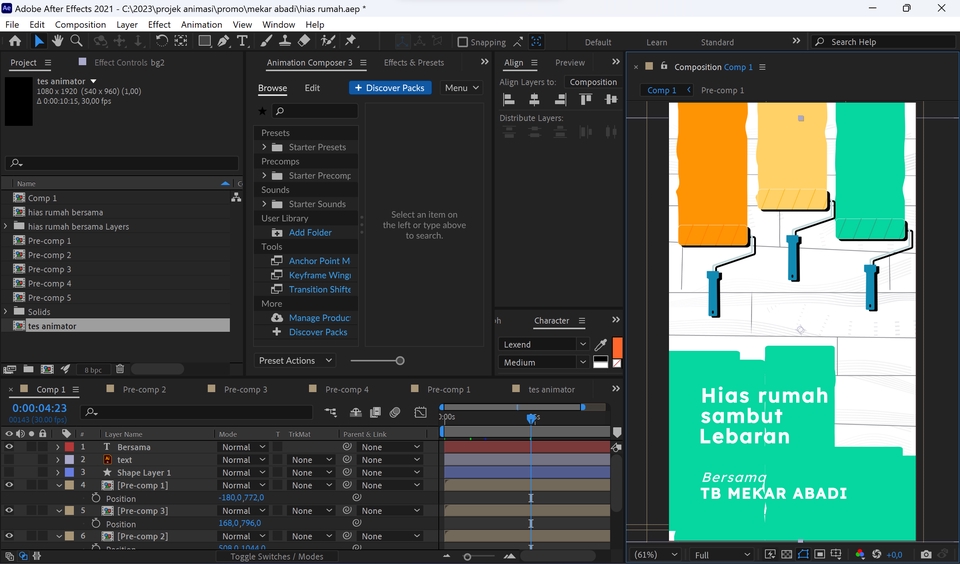Show the text layer
Viewport: 960px width, 564px height.
[x=9, y=460]
